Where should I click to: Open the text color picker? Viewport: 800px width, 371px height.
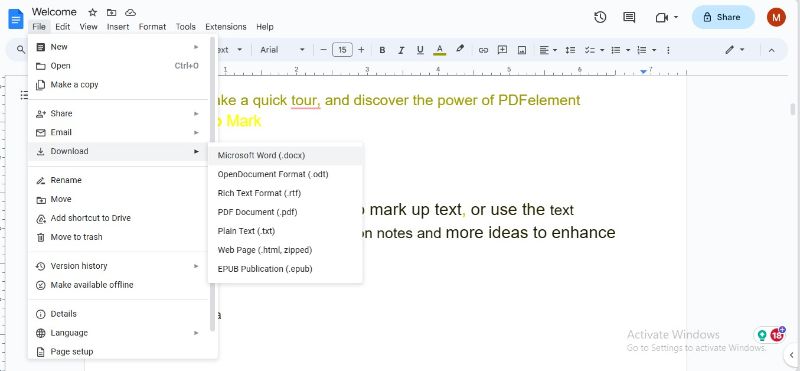[439, 50]
